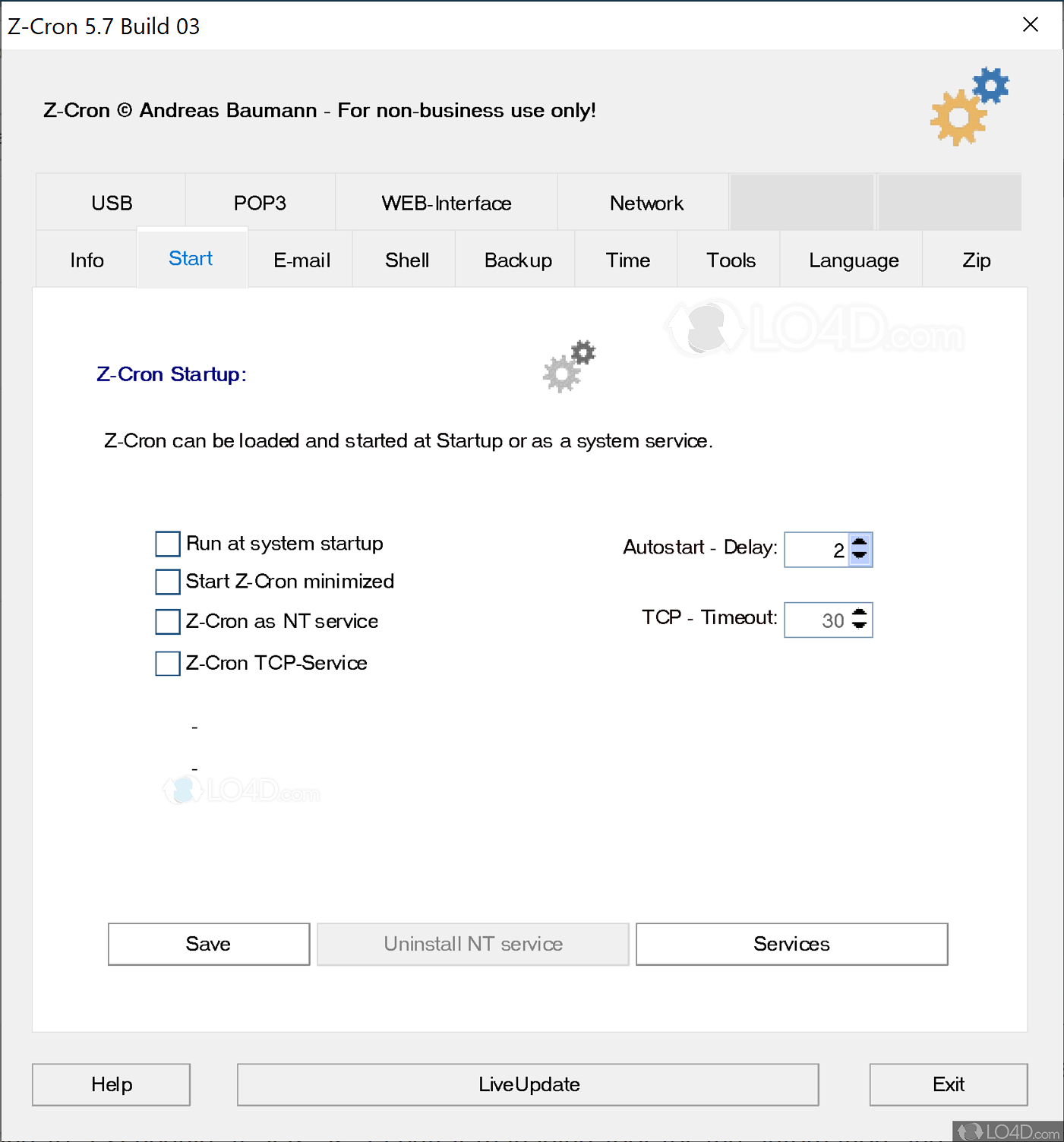Start LiveUpdate

tap(528, 1084)
